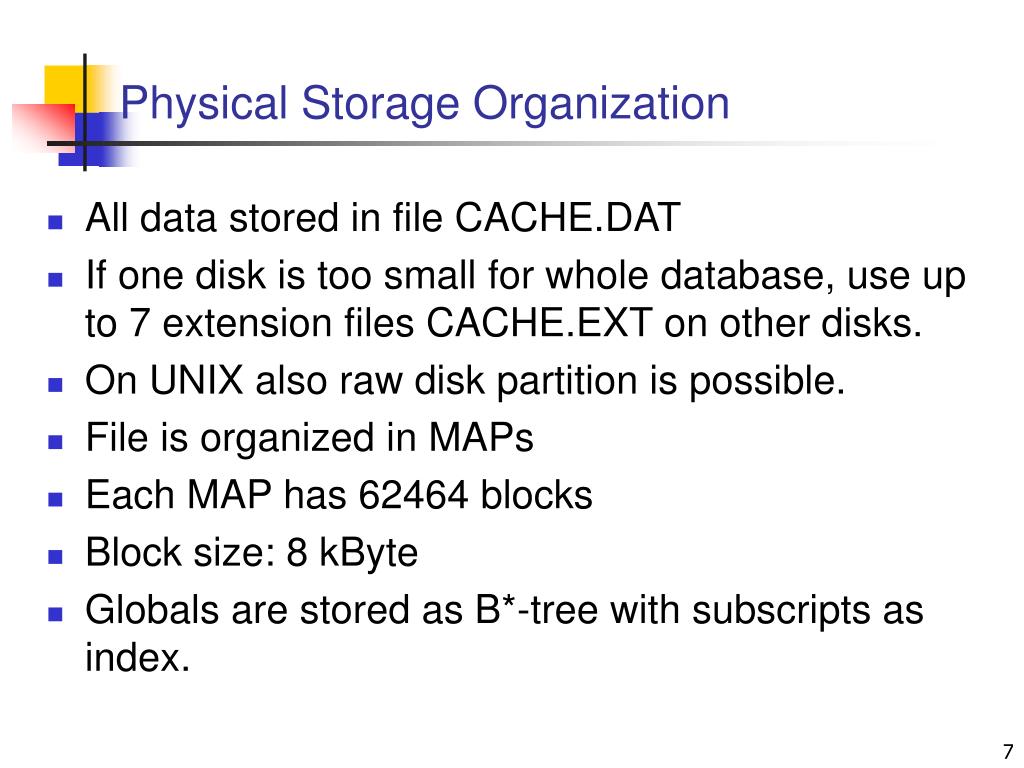
Task: Click the B*-tree text in last bullet
Action: pos(536,610)
